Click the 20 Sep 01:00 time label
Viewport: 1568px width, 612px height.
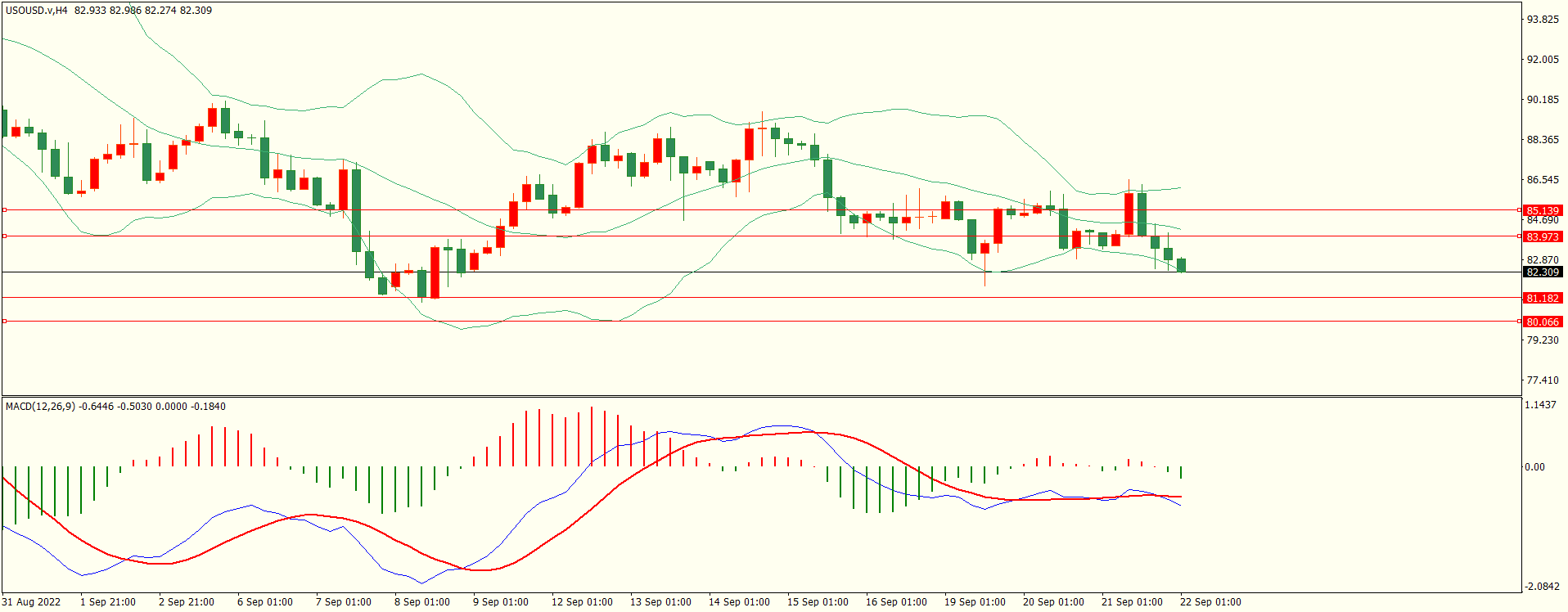point(1053,601)
